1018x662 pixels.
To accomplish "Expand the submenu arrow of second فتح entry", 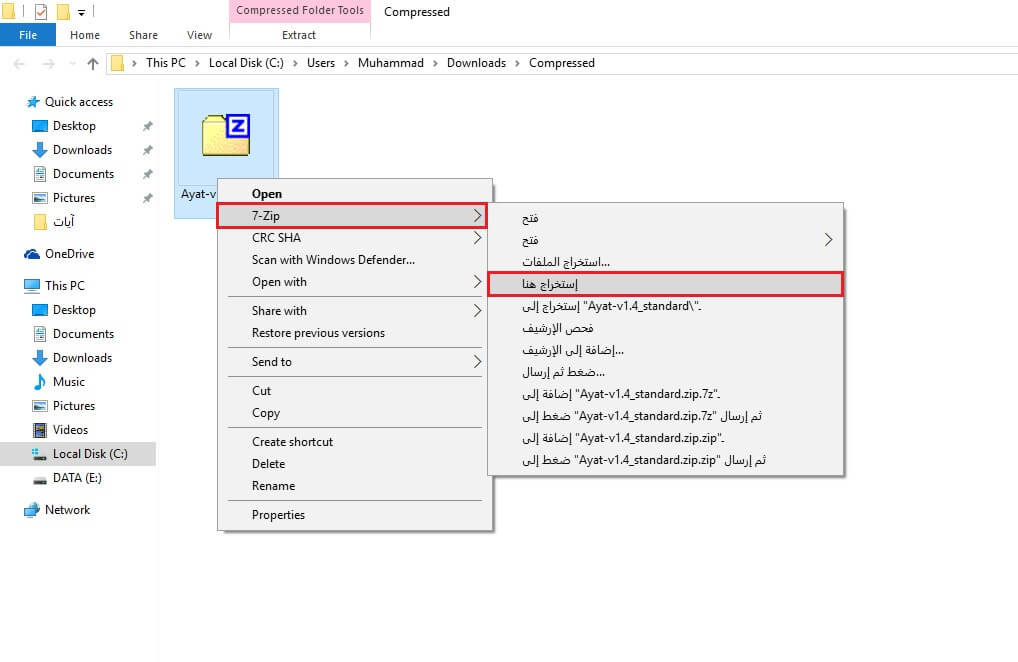I will click(828, 240).
